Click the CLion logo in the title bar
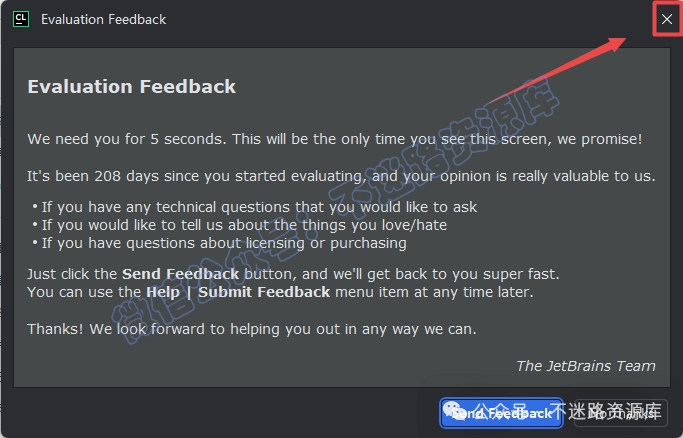 pos(21,19)
